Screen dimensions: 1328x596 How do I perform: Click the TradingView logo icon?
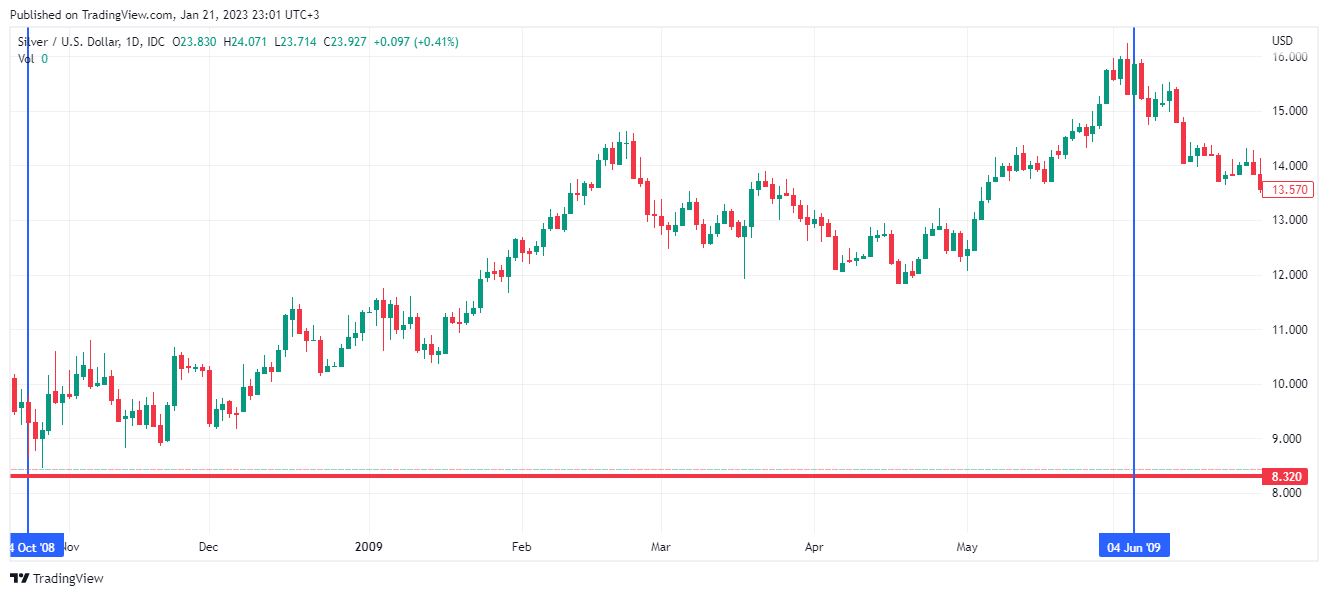(19, 578)
